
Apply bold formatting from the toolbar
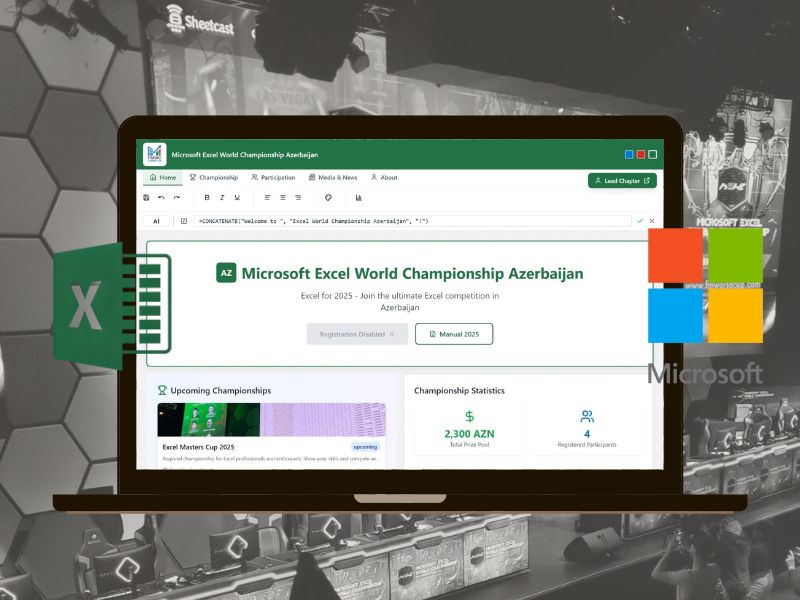(207, 197)
